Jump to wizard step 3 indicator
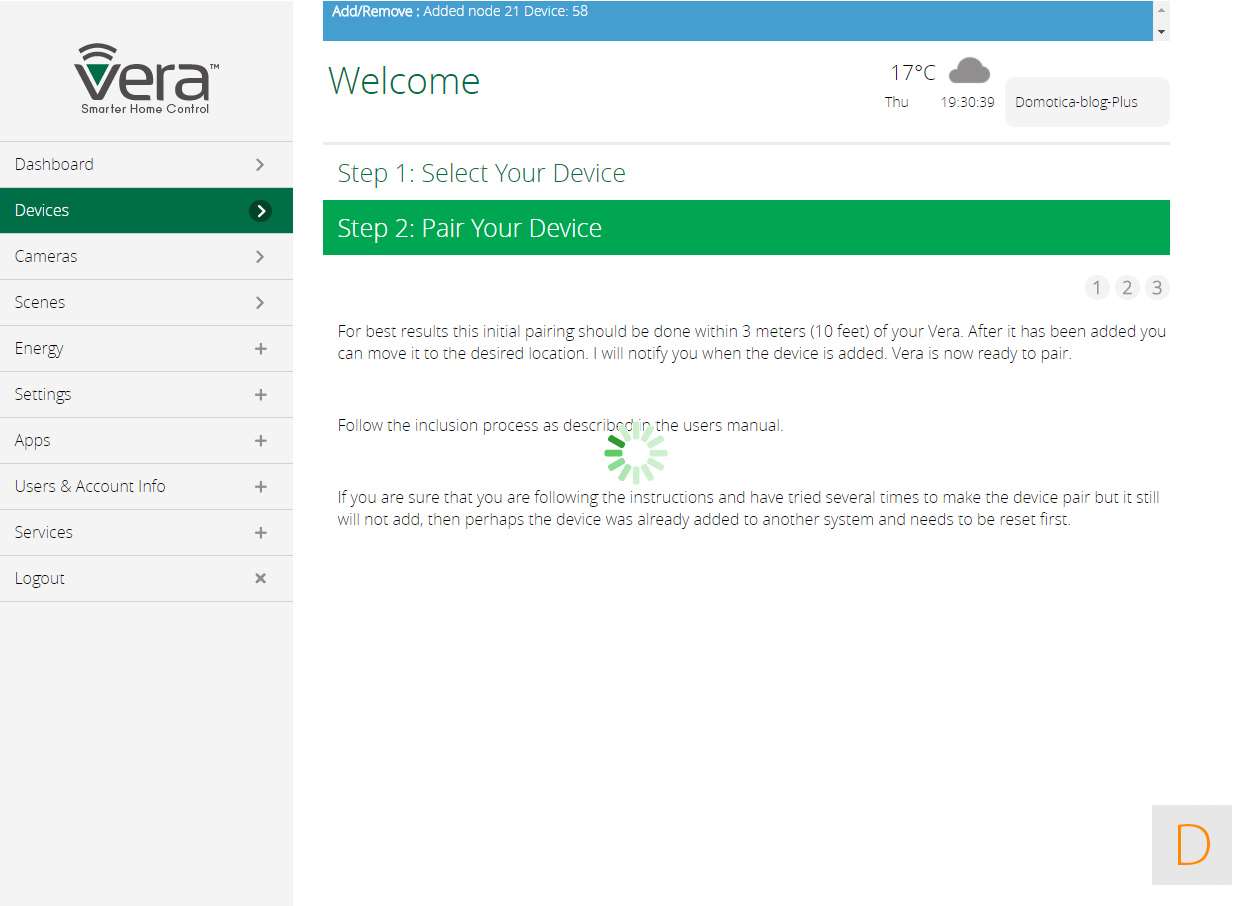 (1157, 288)
